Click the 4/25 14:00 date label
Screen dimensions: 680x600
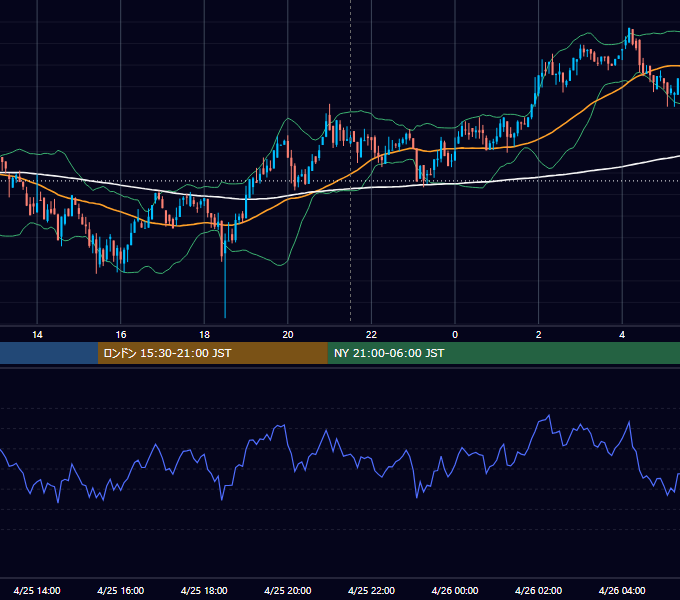(x=37, y=590)
